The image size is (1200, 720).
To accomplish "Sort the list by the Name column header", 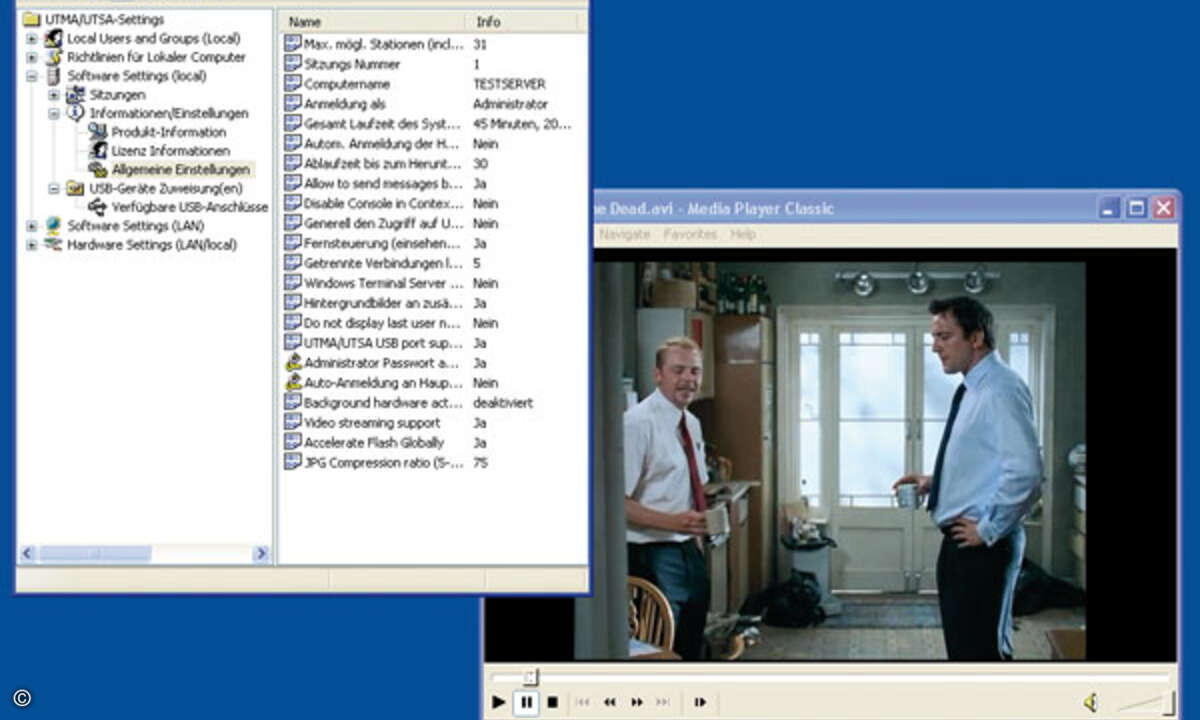I will tap(371, 21).
